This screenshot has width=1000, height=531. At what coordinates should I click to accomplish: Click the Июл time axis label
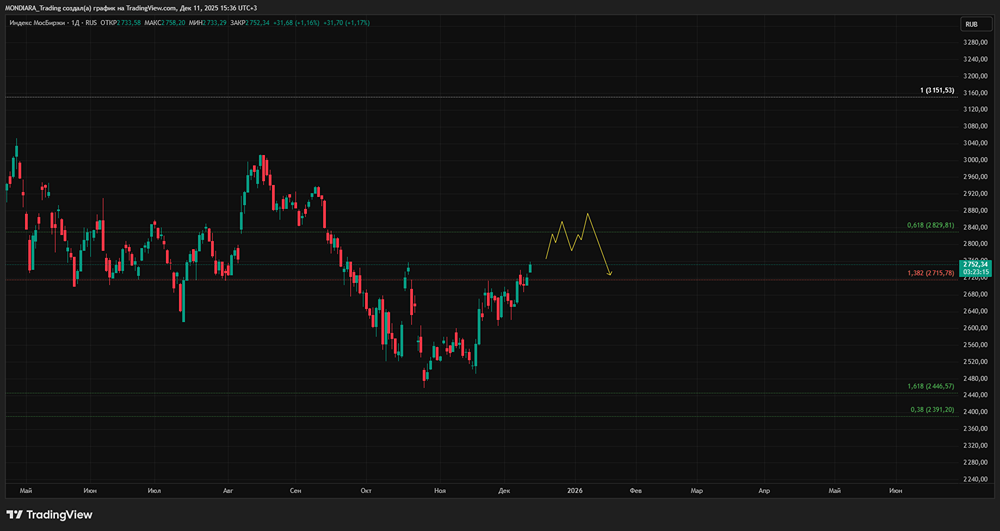pos(154,491)
